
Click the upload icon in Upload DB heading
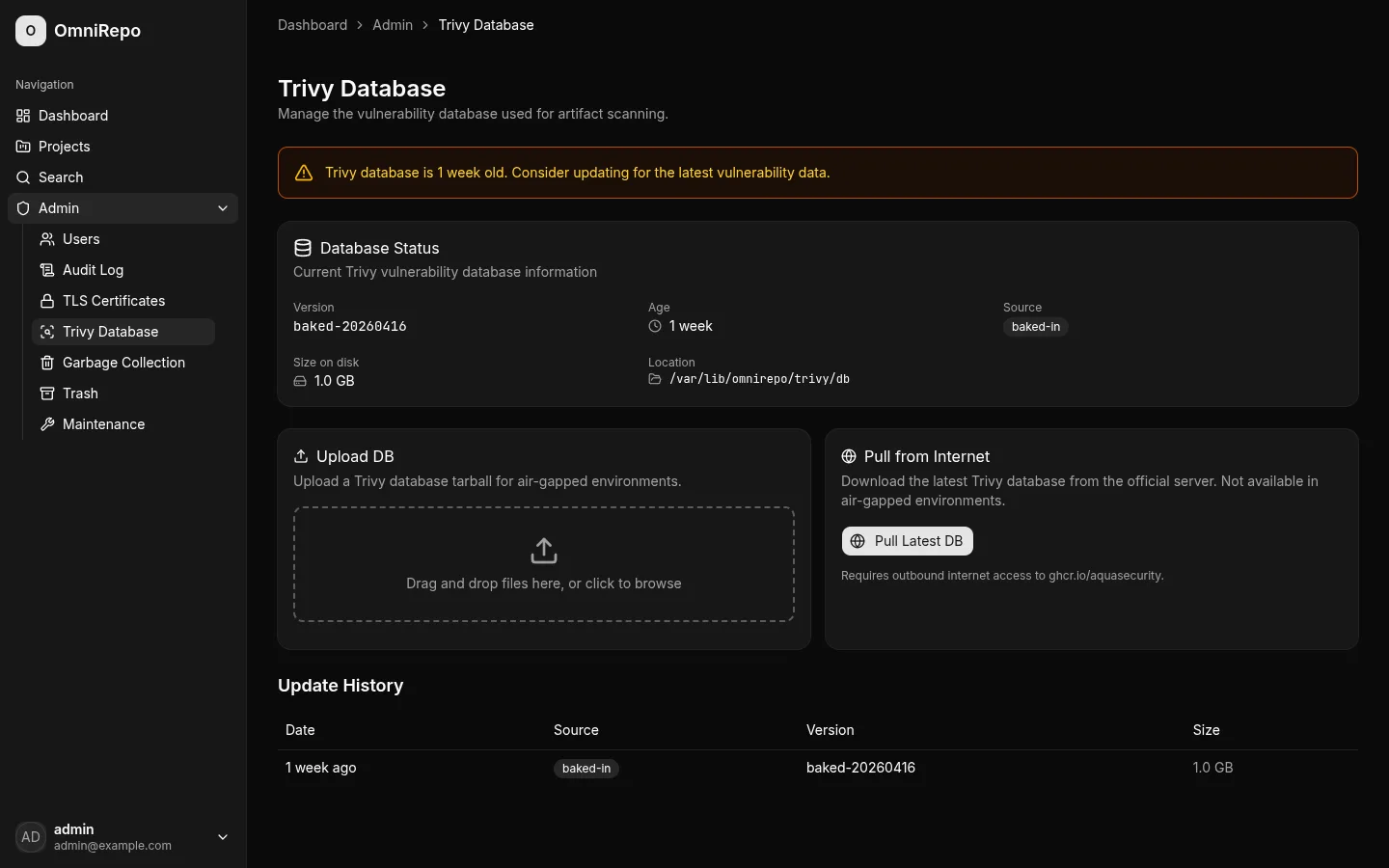[x=301, y=456]
